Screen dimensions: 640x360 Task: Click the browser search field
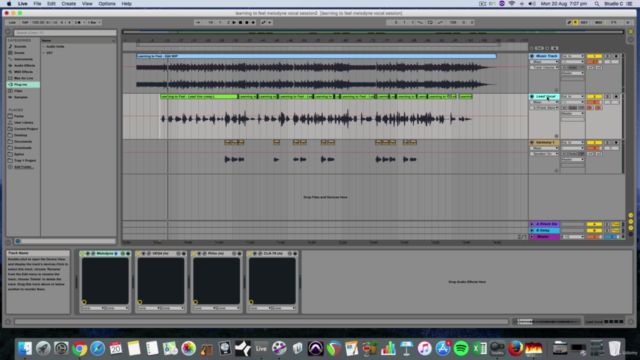click(65, 32)
